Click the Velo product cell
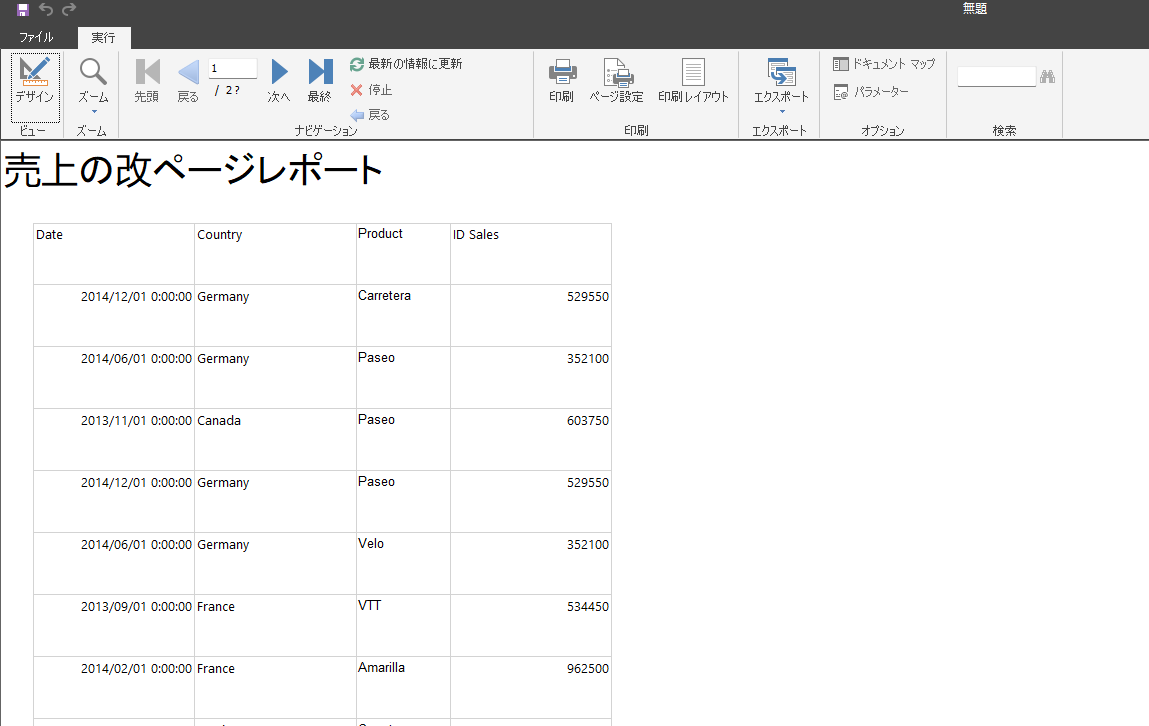Viewport: 1149px width, 726px height. pos(403,563)
